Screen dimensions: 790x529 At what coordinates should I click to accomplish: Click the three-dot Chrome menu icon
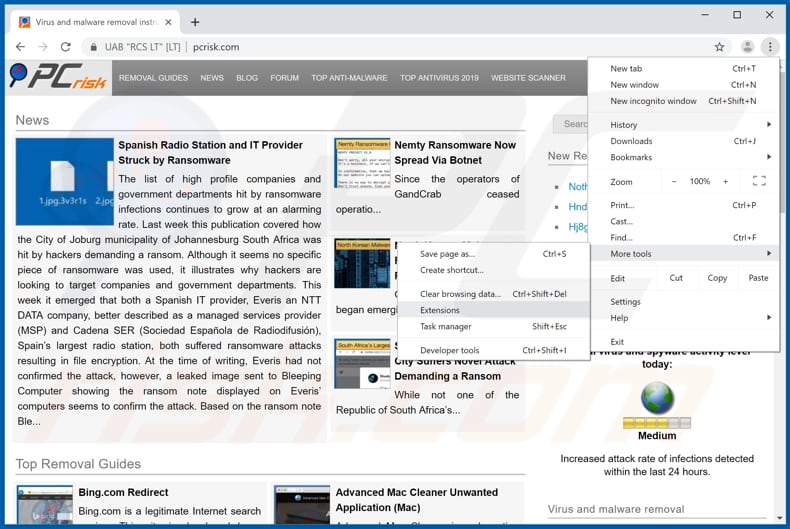click(x=770, y=47)
